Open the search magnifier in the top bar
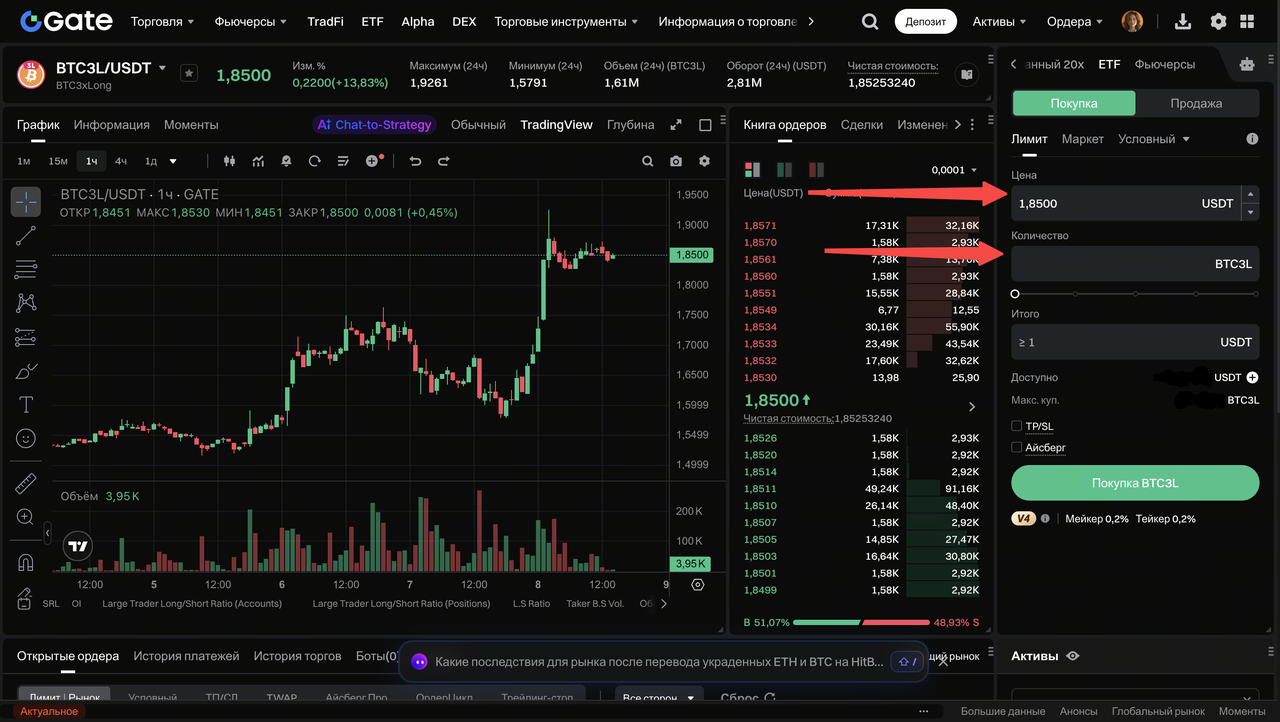 click(870, 21)
